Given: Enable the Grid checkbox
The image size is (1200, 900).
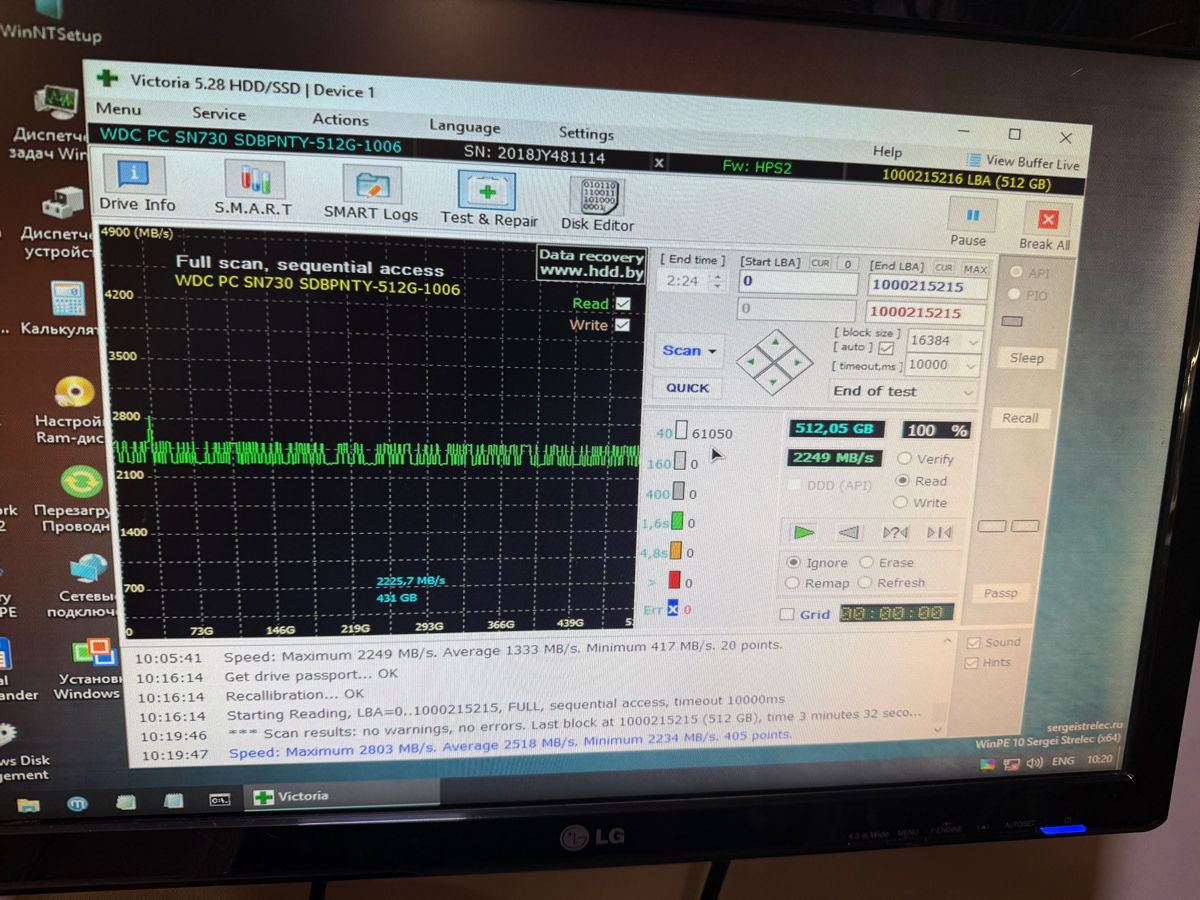Looking at the screenshot, I should click(787, 614).
